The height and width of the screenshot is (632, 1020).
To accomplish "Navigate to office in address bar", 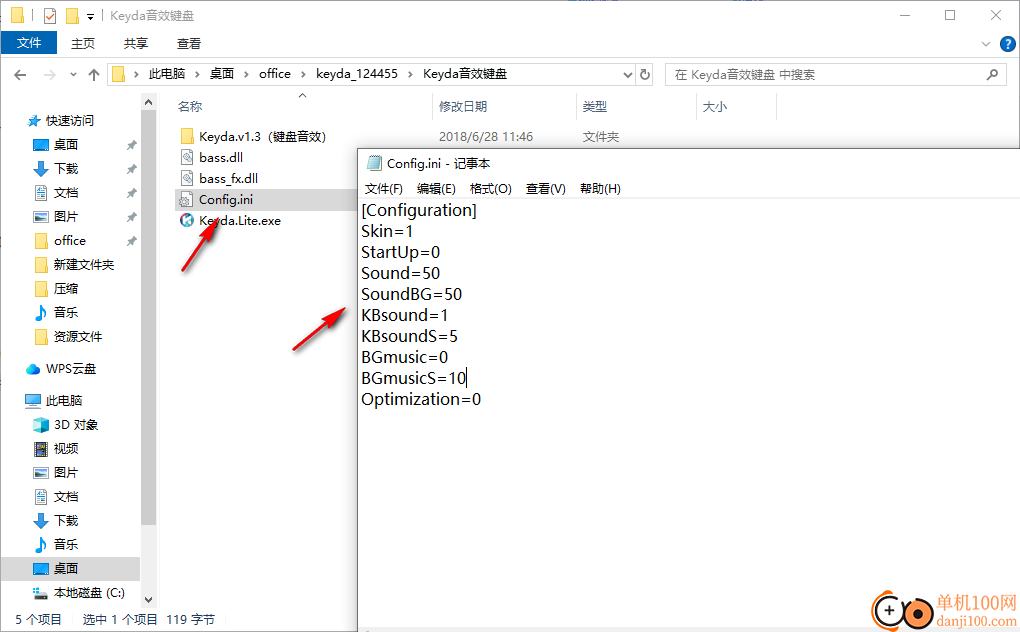I will [x=275, y=74].
